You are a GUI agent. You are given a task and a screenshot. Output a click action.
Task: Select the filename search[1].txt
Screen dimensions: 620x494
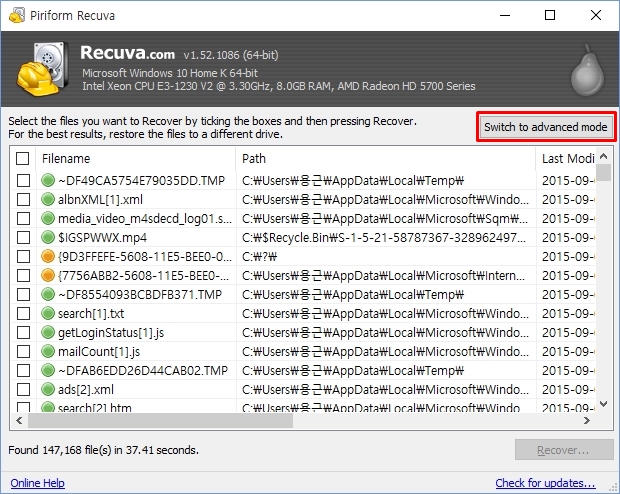[x=91, y=313]
